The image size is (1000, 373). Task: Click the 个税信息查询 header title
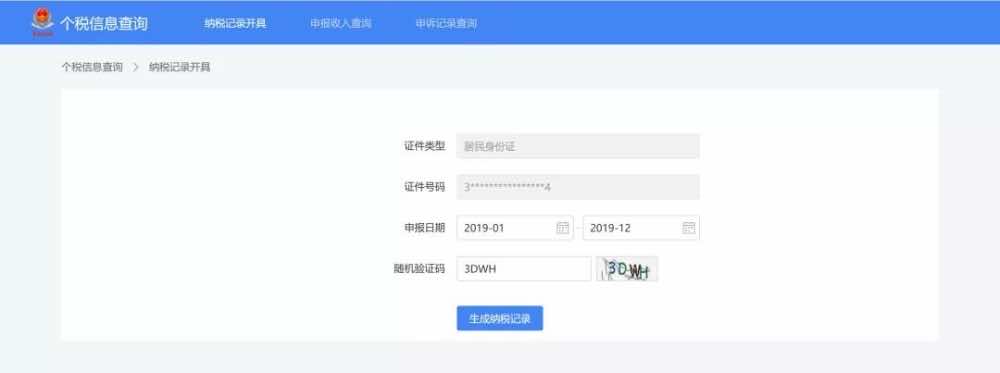coord(103,24)
